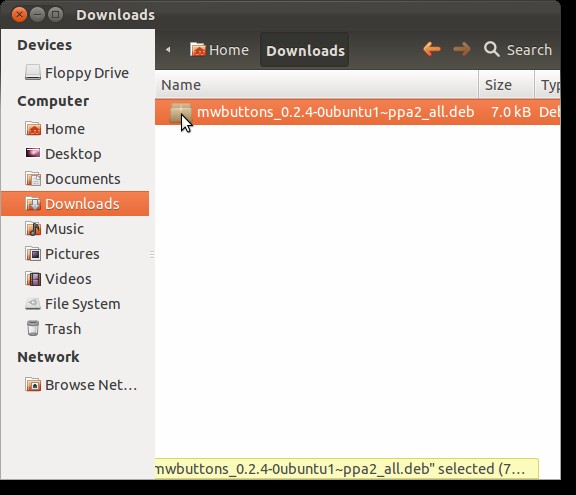The width and height of the screenshot is (576, 495).
Task: Click the Devices section heading
Action: [x=44, y=45]
